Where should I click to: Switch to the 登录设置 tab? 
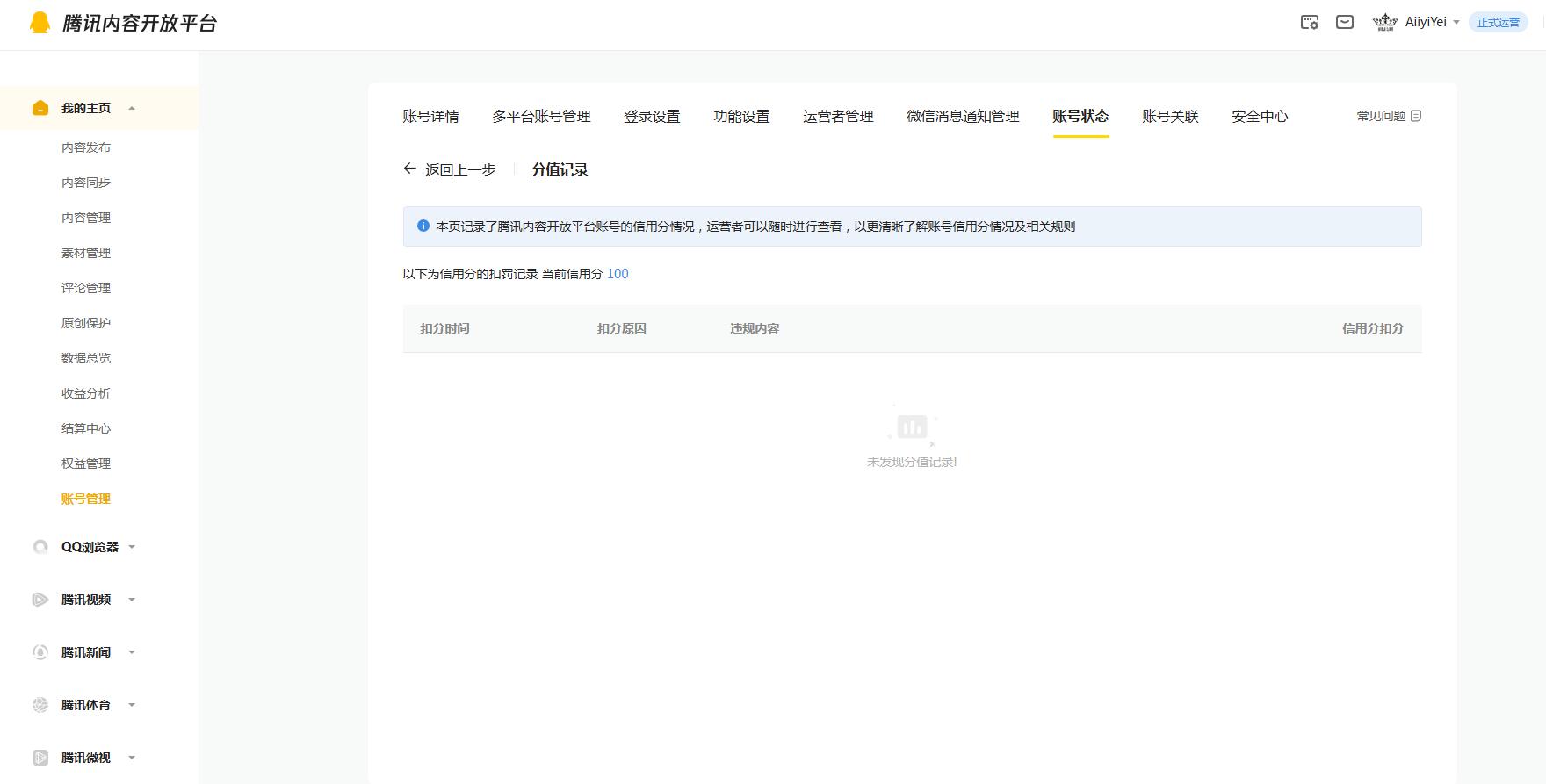[x=652, y=116]
